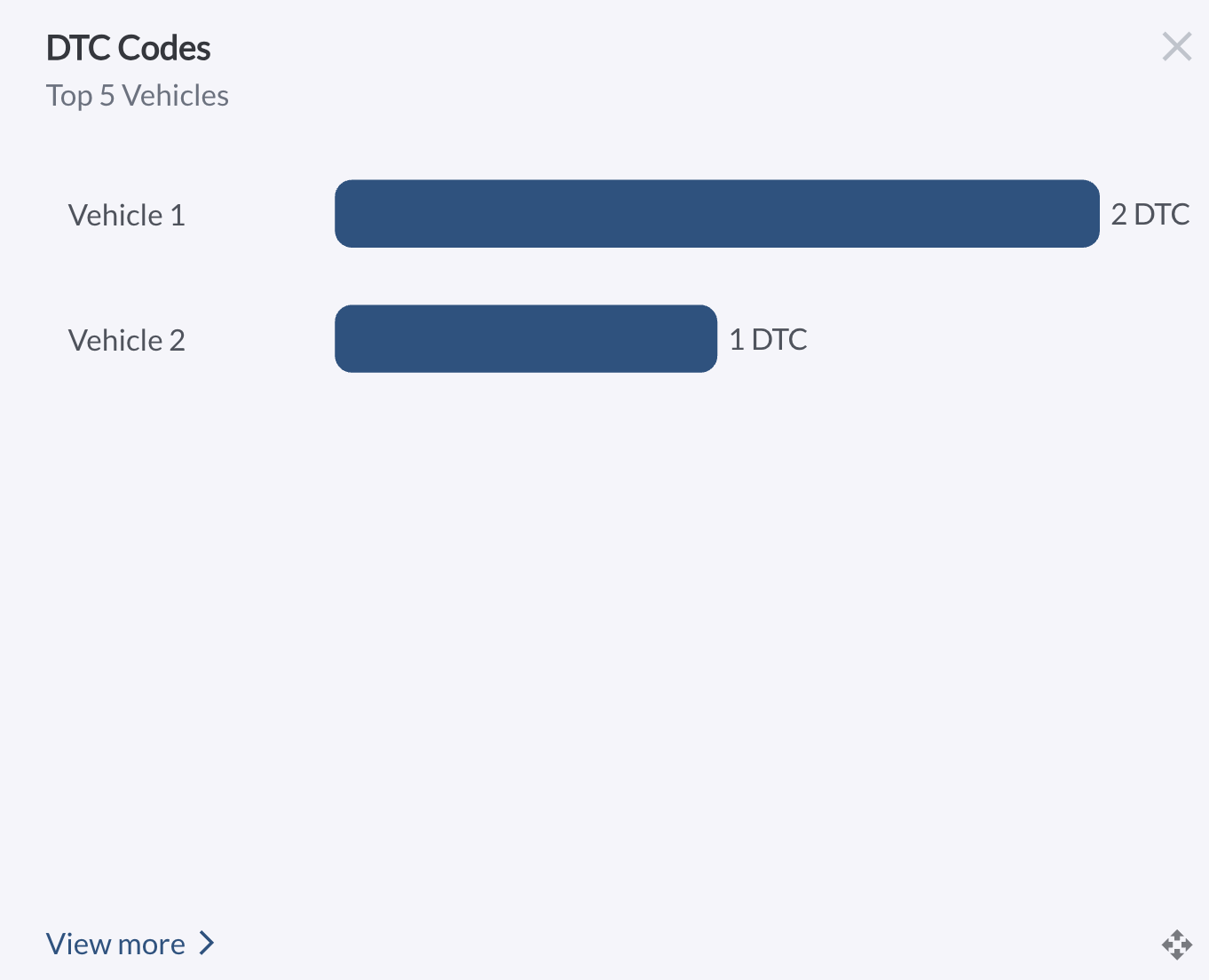Image resolution: width=1209 pixels, height=980 pixels.
Task: Click the chevron beside View more
Action: click(207, 943)
